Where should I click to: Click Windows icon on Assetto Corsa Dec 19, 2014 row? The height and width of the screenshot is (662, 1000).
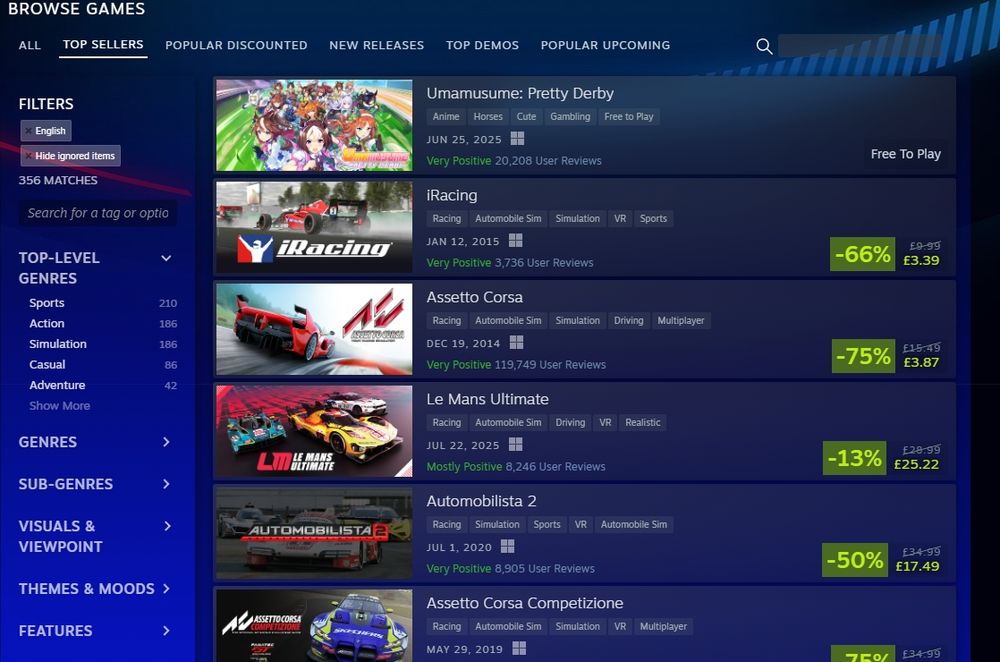[517, 342]
